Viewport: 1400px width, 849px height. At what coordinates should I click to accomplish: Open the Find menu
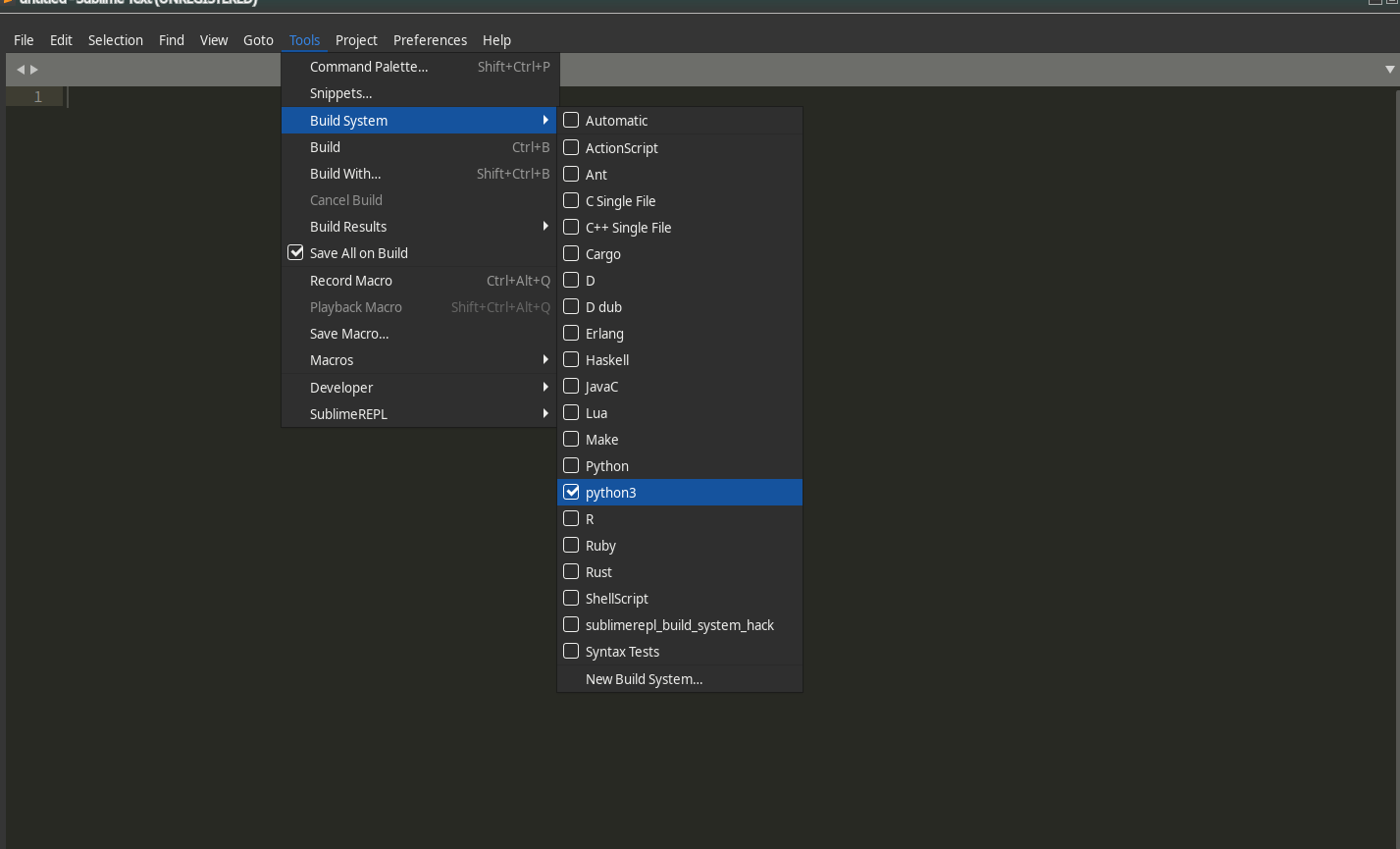[x=172, y=40]
